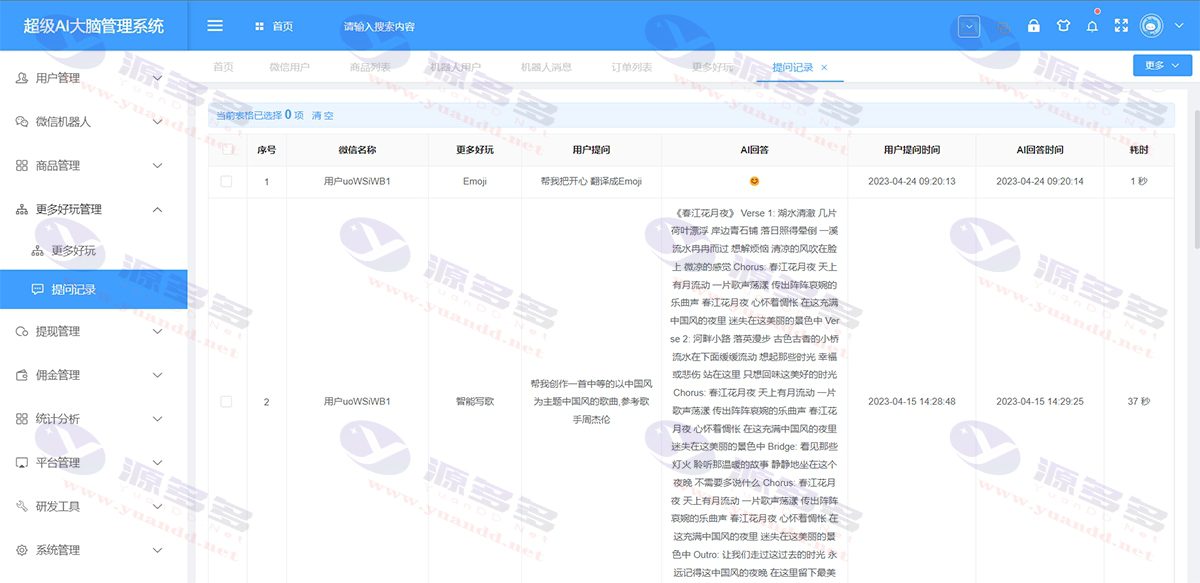Click the 清空 selection link

pyautogui.click(x=322, y=115)
